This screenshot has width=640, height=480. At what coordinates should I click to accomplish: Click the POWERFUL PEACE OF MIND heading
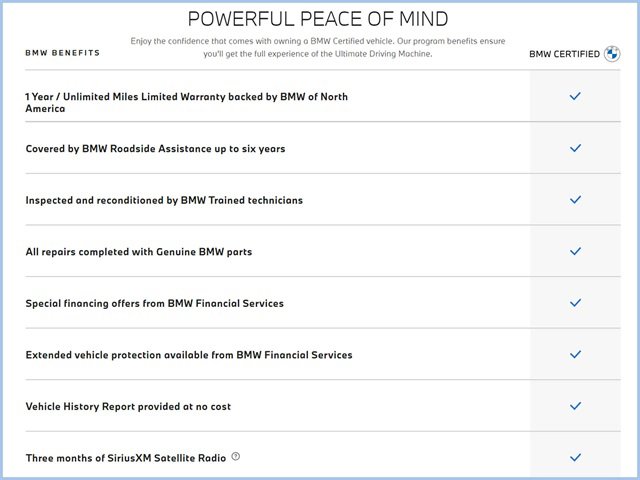tap(318, 19)
